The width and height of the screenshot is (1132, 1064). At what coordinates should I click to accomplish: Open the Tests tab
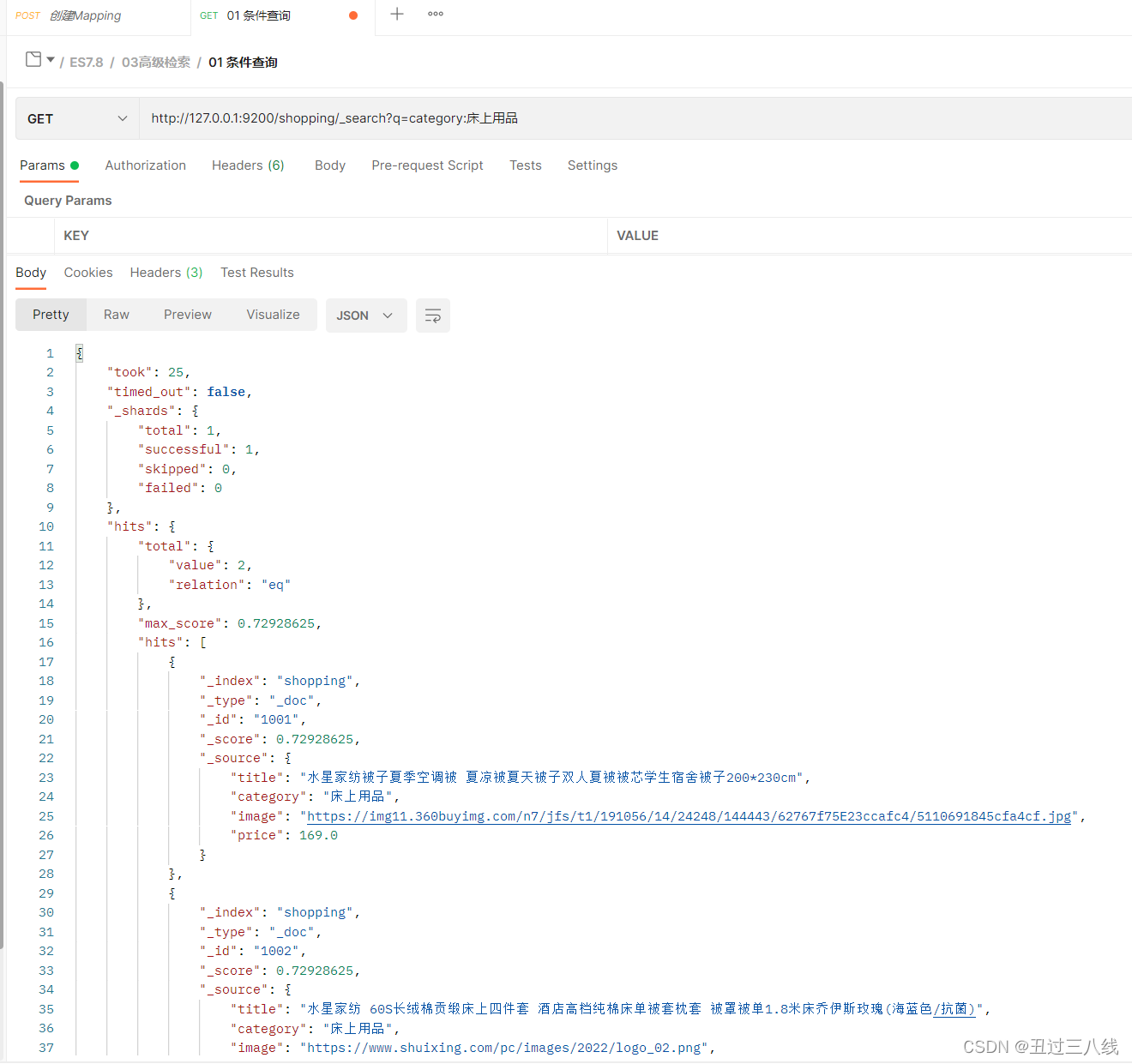pyautogui.click(x=526, y=165)
